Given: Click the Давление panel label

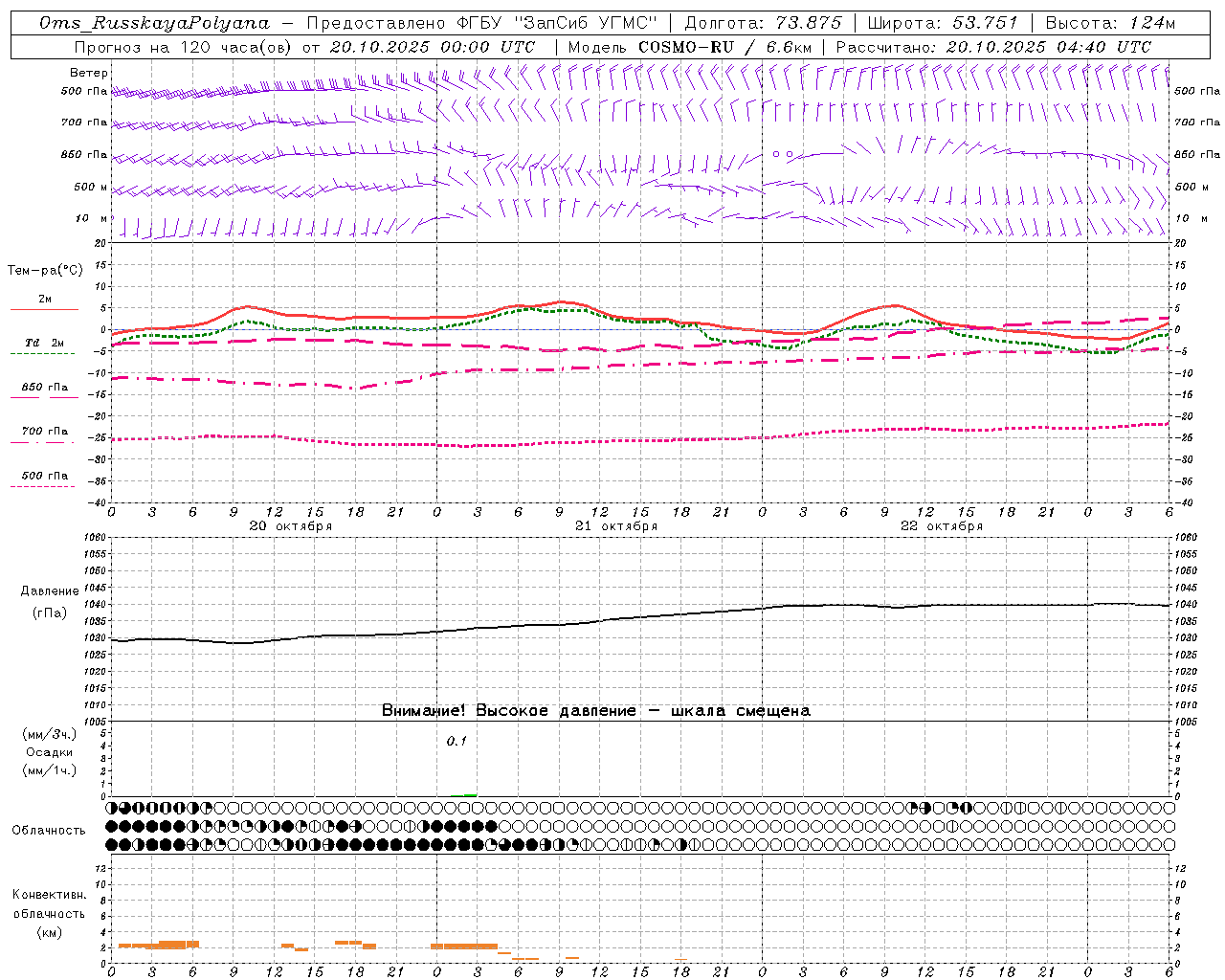Looking at the screenshot, I should 50,591.
